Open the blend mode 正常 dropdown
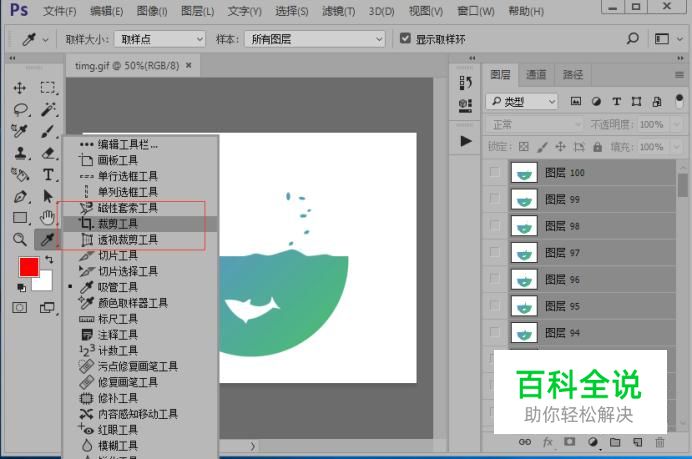Viewport: 692px width, 459px height. point(535,124)
